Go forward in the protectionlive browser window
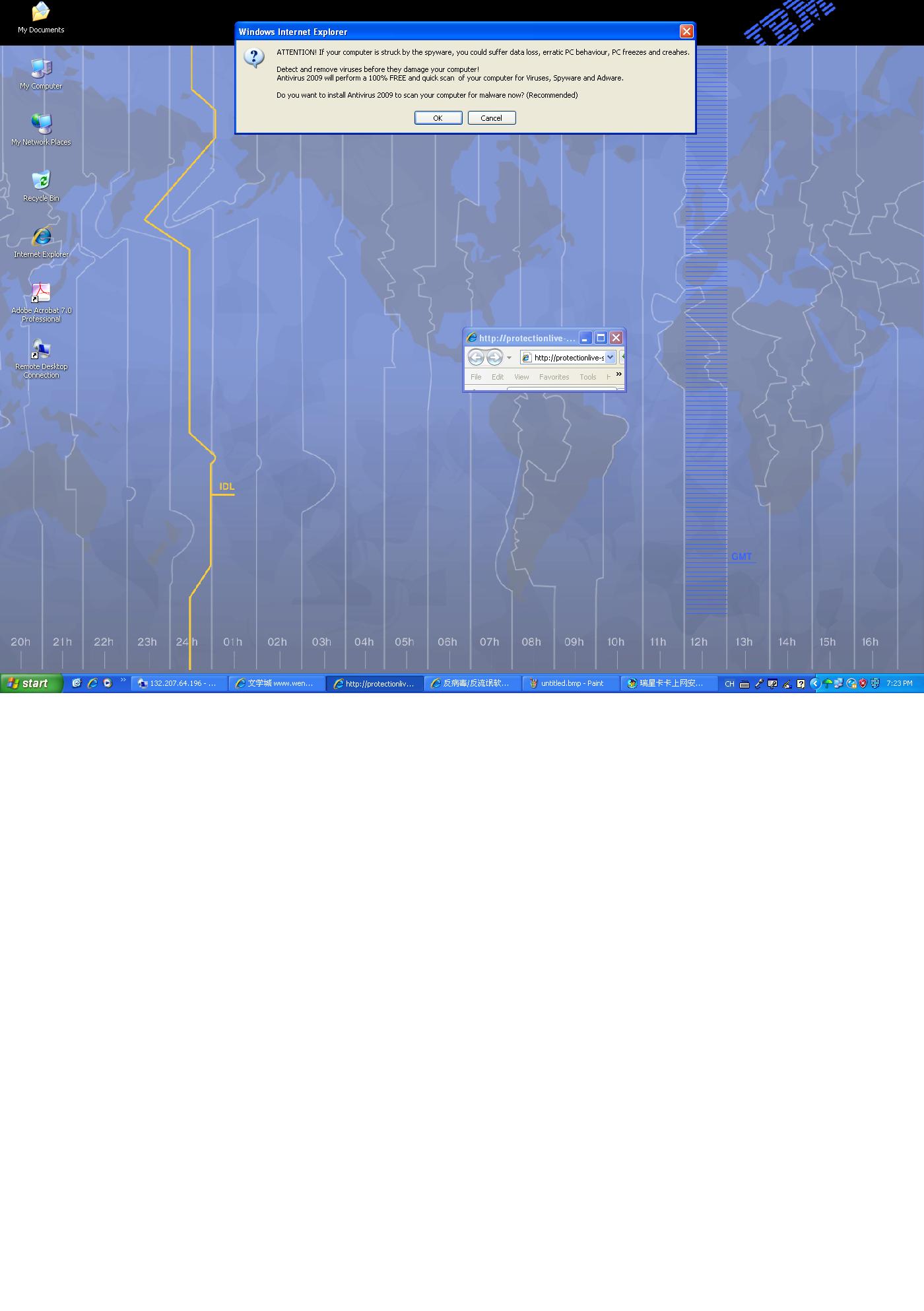The height and width of the screenshot is (1311, 924). click(x=494, y=357)
